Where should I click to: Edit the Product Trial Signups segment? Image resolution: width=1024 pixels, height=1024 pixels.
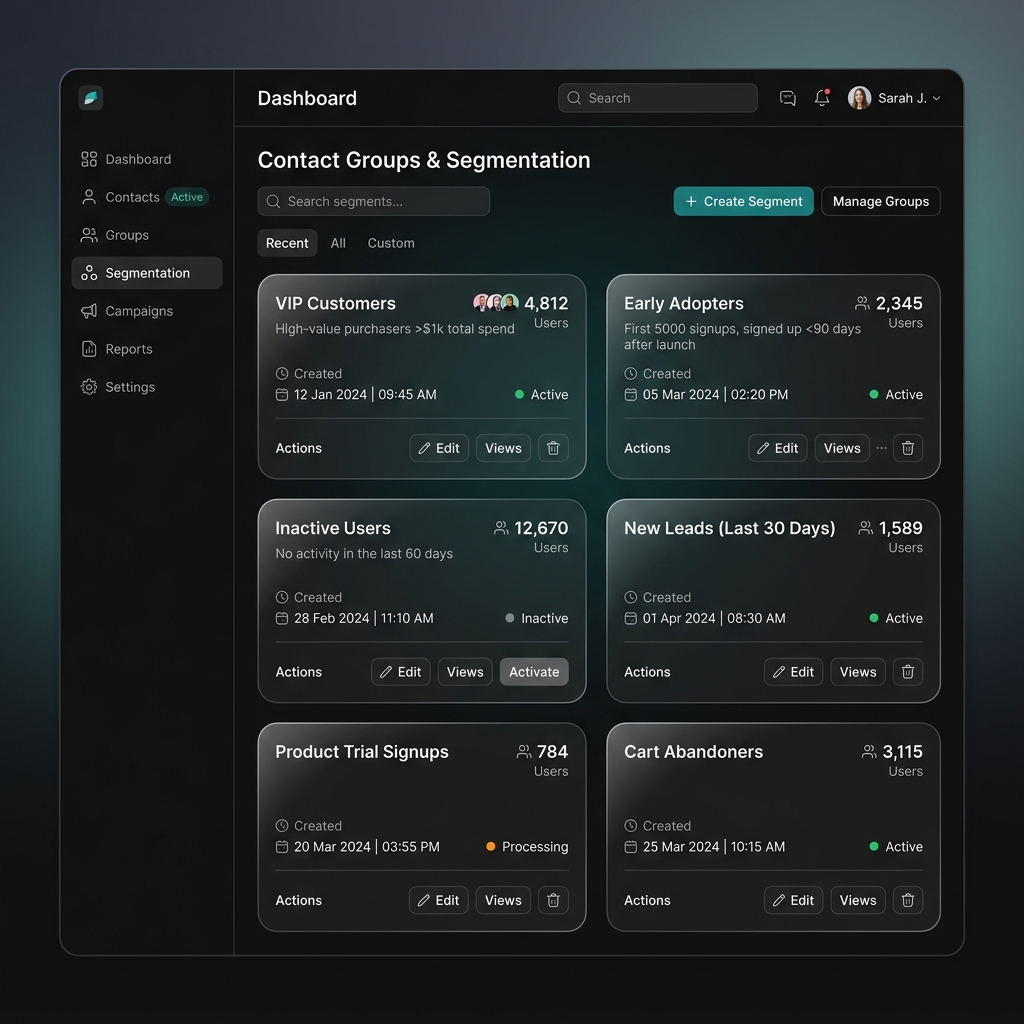(439, 901)
